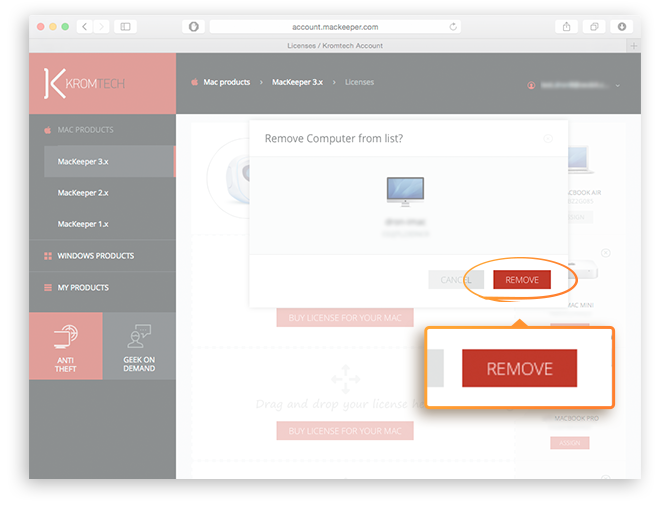Click the iMac computer thumbnail in dialog
Image resolution: width=664 pixels, height=514 pixels.
click(x=405, y=192)
